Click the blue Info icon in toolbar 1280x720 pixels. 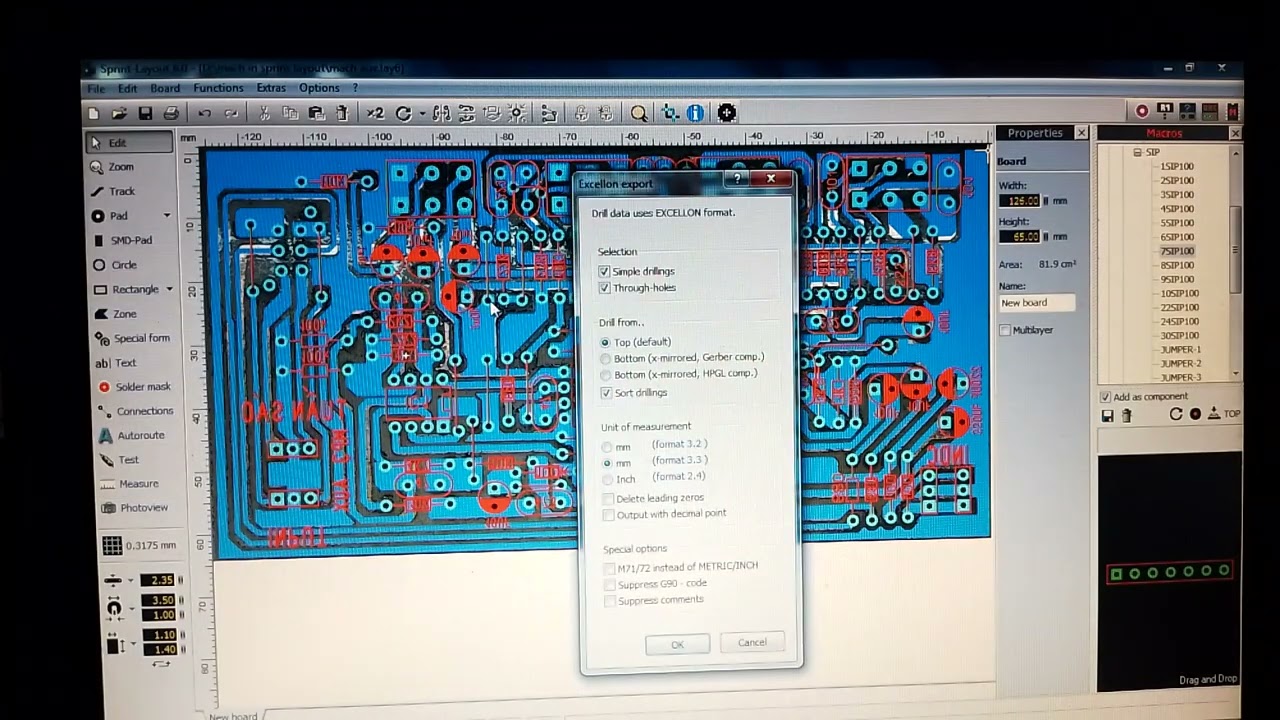(x=696, y=114)
